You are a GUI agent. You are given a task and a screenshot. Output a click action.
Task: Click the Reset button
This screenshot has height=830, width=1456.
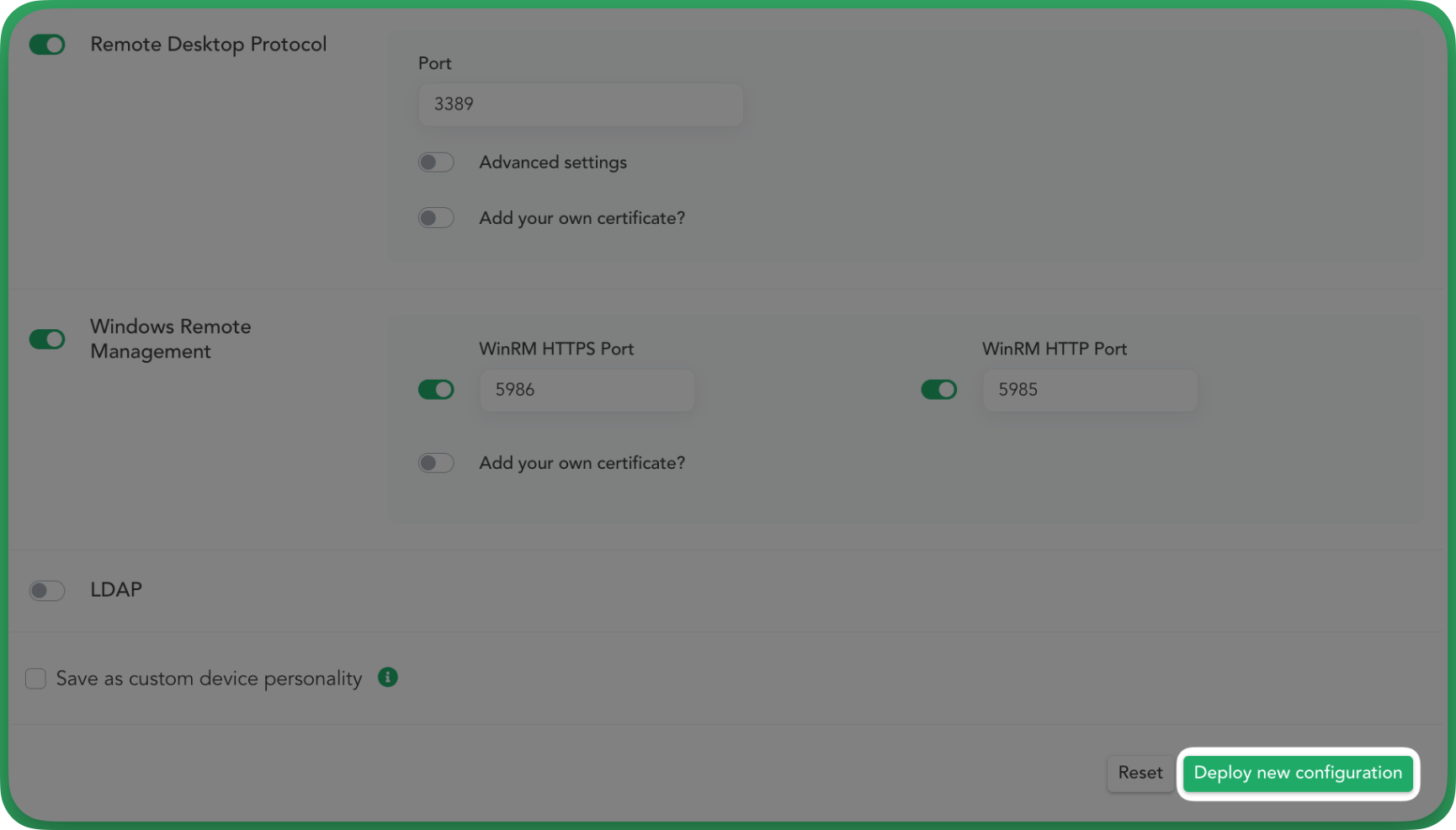point(1140,773)
